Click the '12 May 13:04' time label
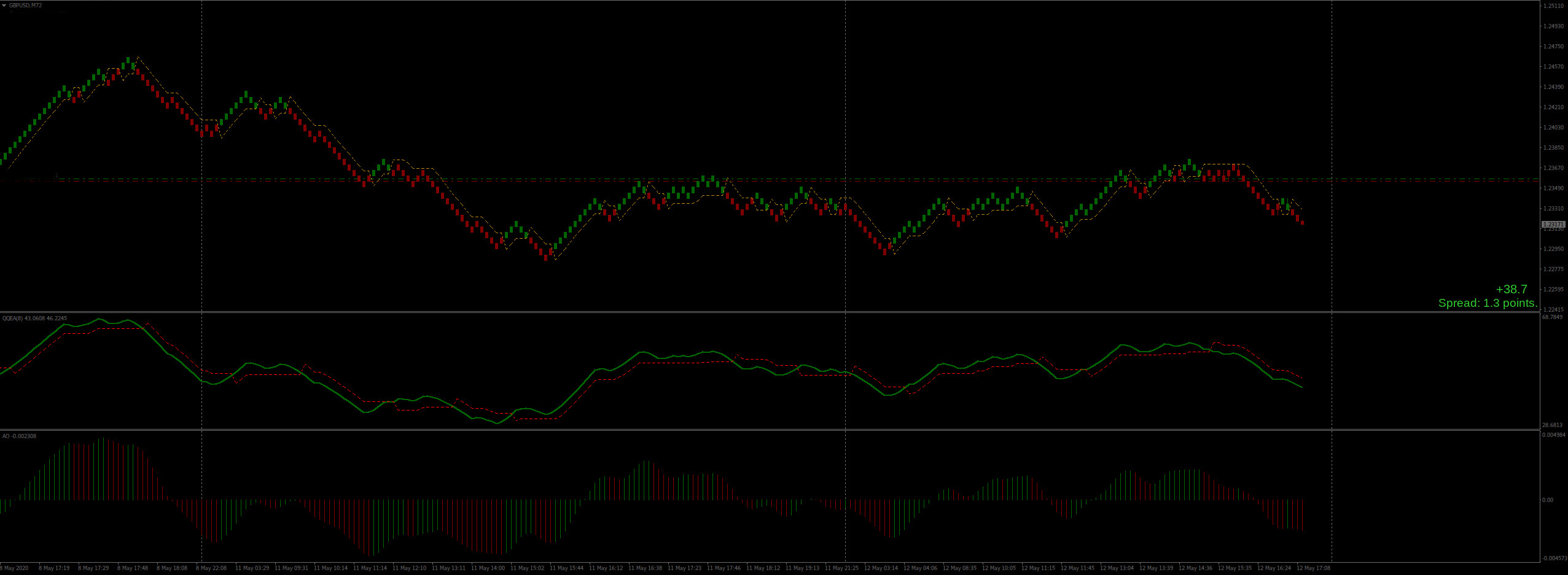 point(1117,568)
